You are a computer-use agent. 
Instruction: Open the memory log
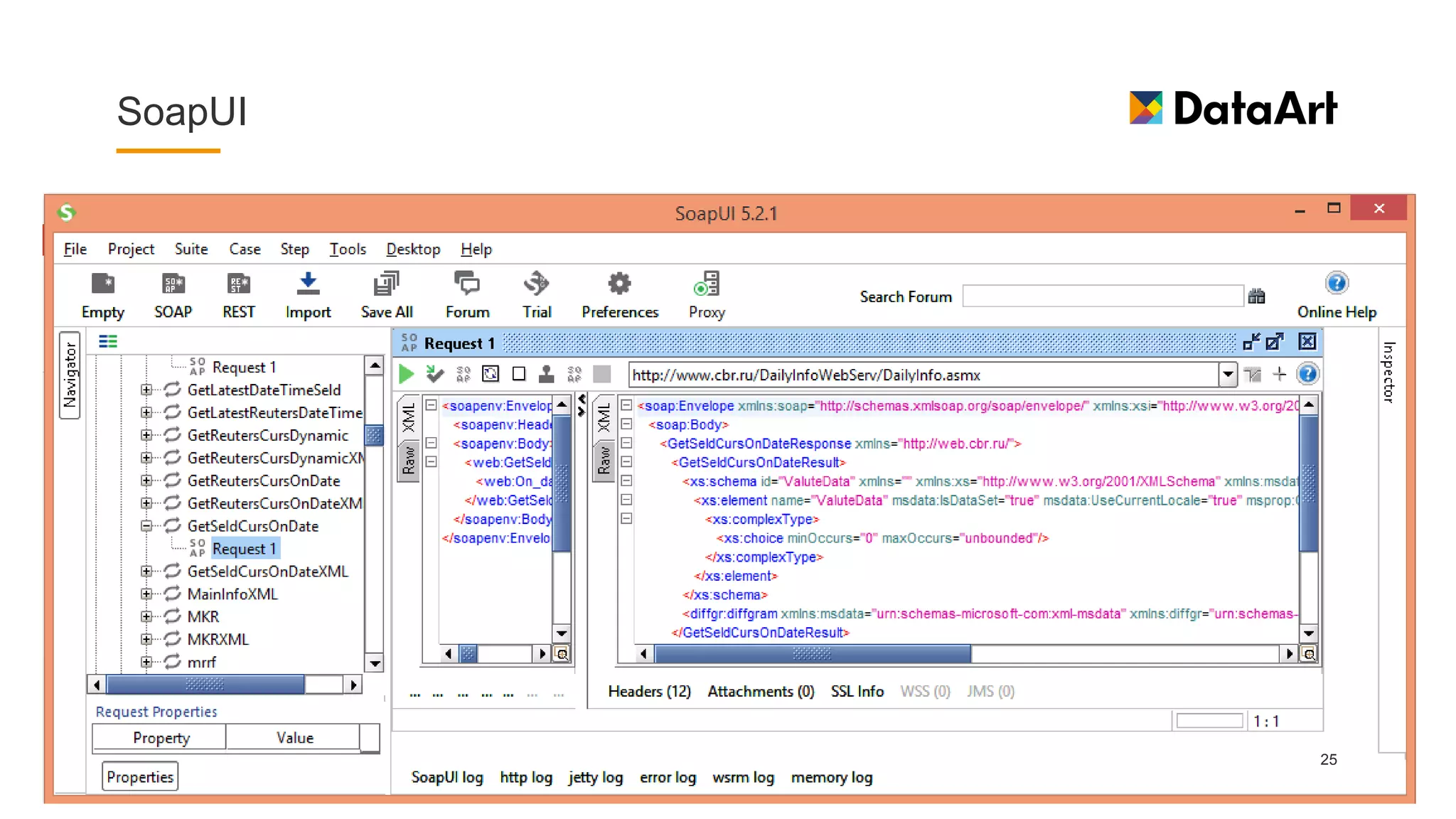tap(832, 777)
